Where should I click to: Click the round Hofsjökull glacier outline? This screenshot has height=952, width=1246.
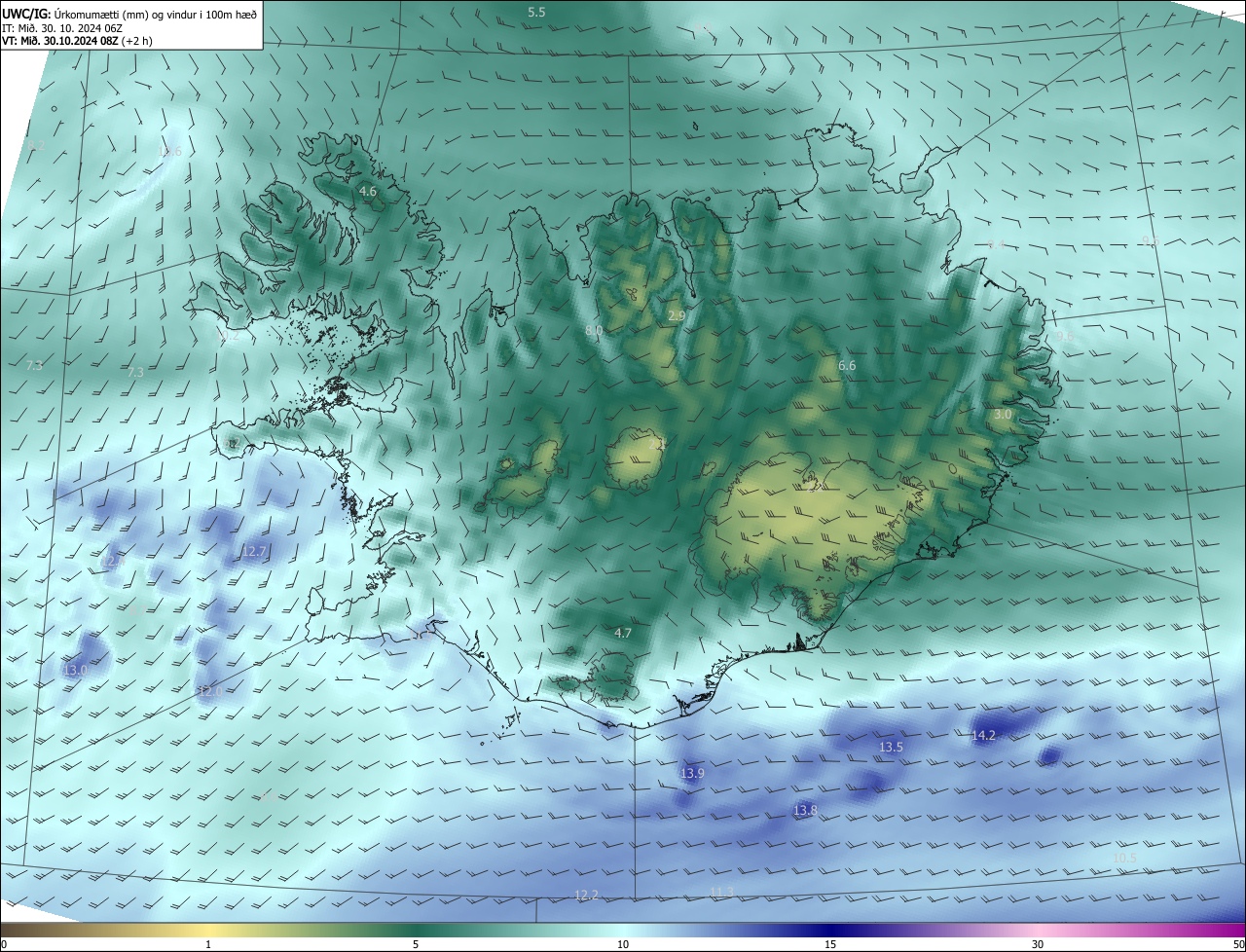(x=634, y=459)
